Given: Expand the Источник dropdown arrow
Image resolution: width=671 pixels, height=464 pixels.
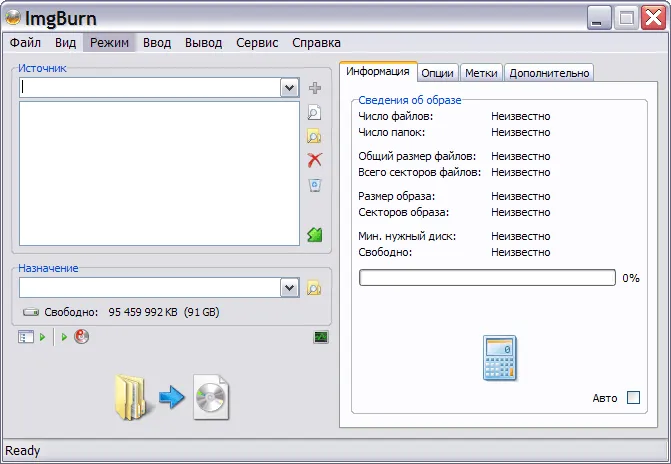Looking at the screenshot, I should 290,88.
